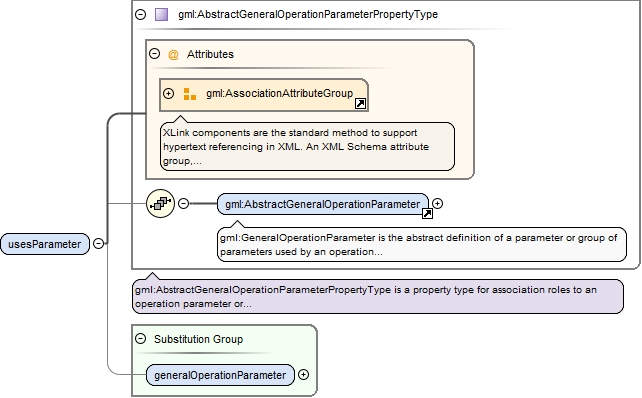642x398 pixels.
Task: Collapse the Attributes section
Action: 154,54
